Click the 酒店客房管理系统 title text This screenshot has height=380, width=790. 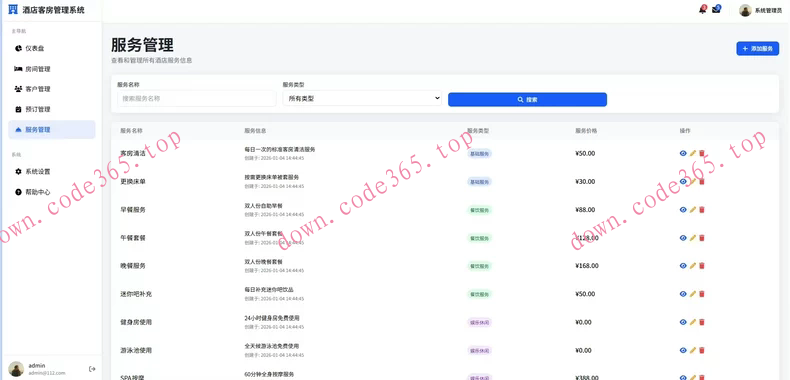pos(53,10)
